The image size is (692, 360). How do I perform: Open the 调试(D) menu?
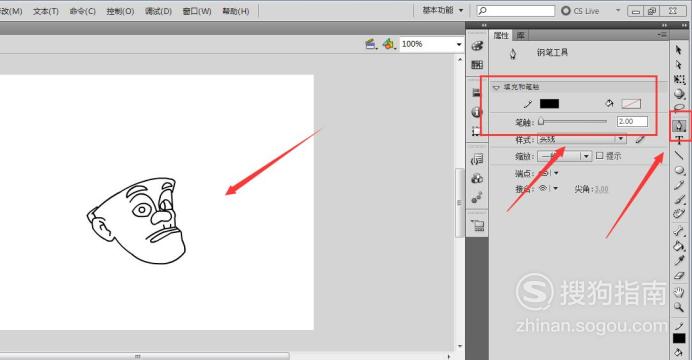click(158, 11)
